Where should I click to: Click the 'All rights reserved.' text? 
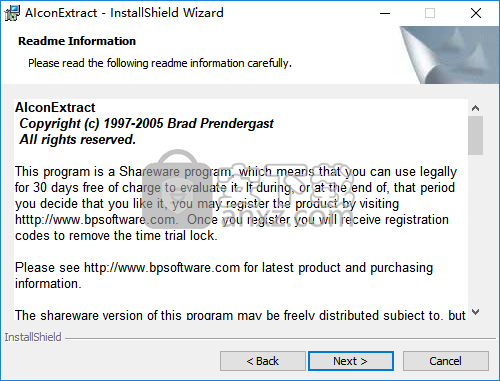78,140
